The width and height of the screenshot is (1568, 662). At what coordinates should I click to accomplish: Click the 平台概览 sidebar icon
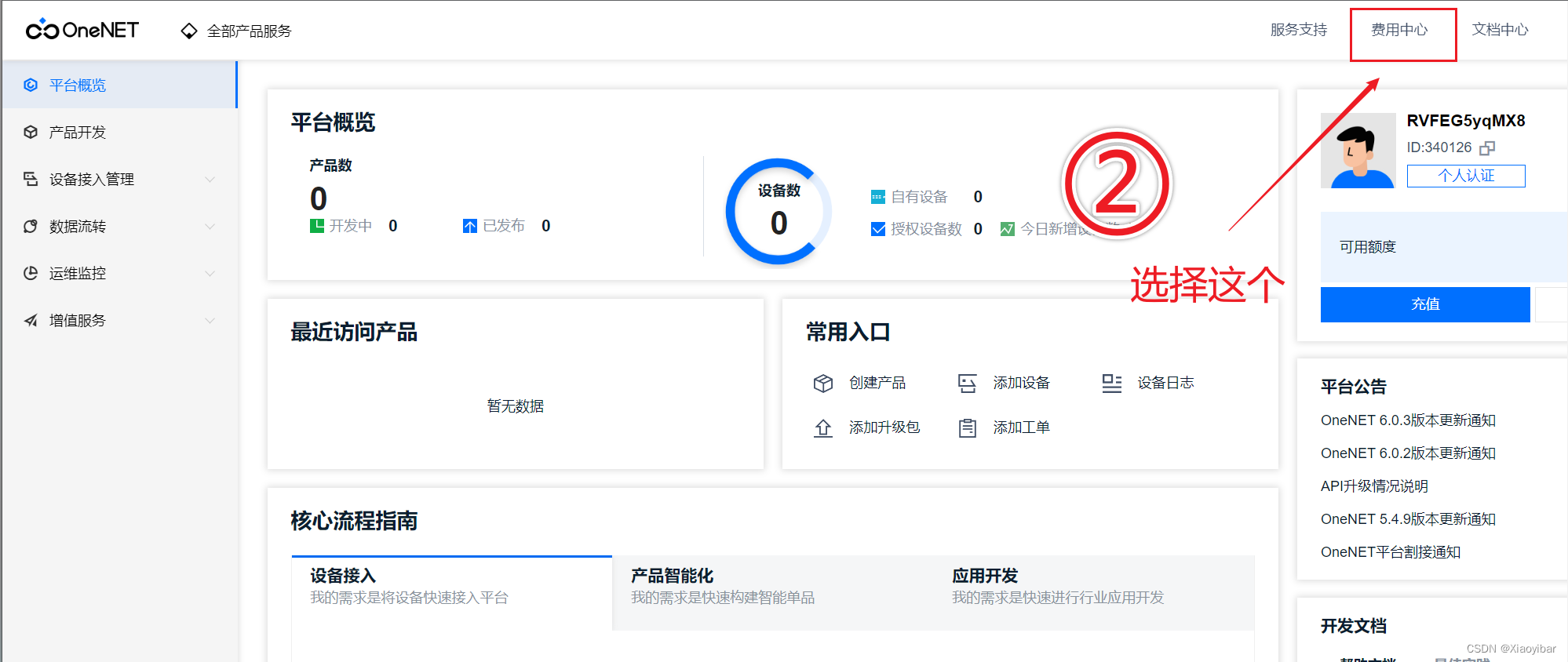(31, 85)
